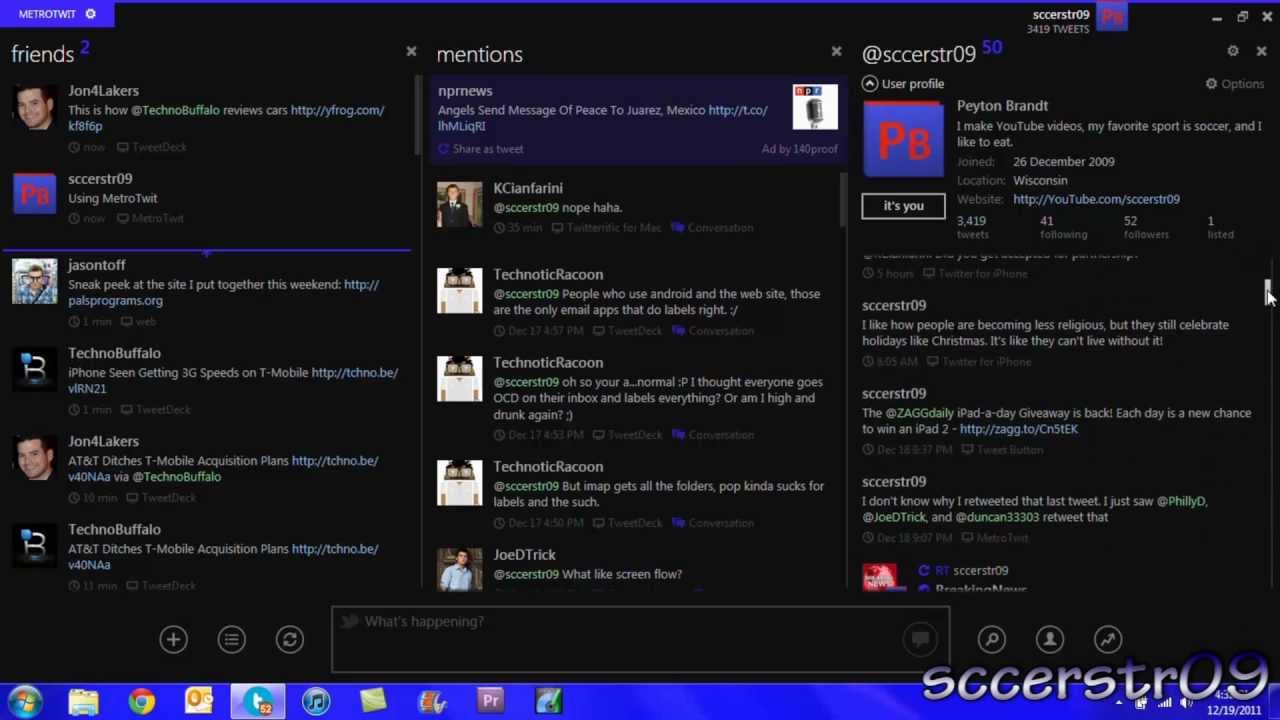The image size is (1280, 720).
Task: Open the profile Options menu
Action: [x=1235, y=84]
